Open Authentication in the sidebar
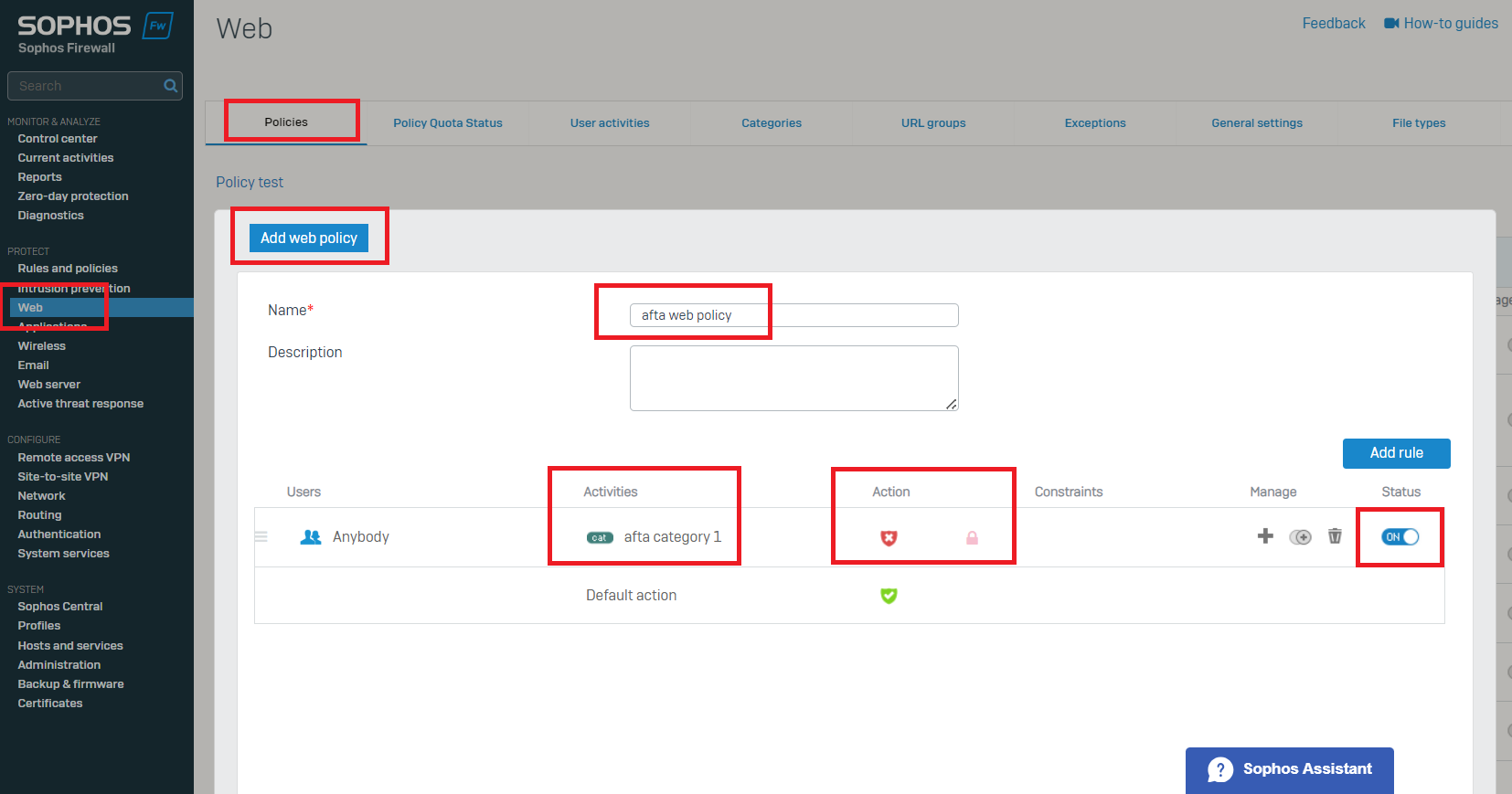The width and height of the screenshot is (1512, 794). (x=59, y=535)
